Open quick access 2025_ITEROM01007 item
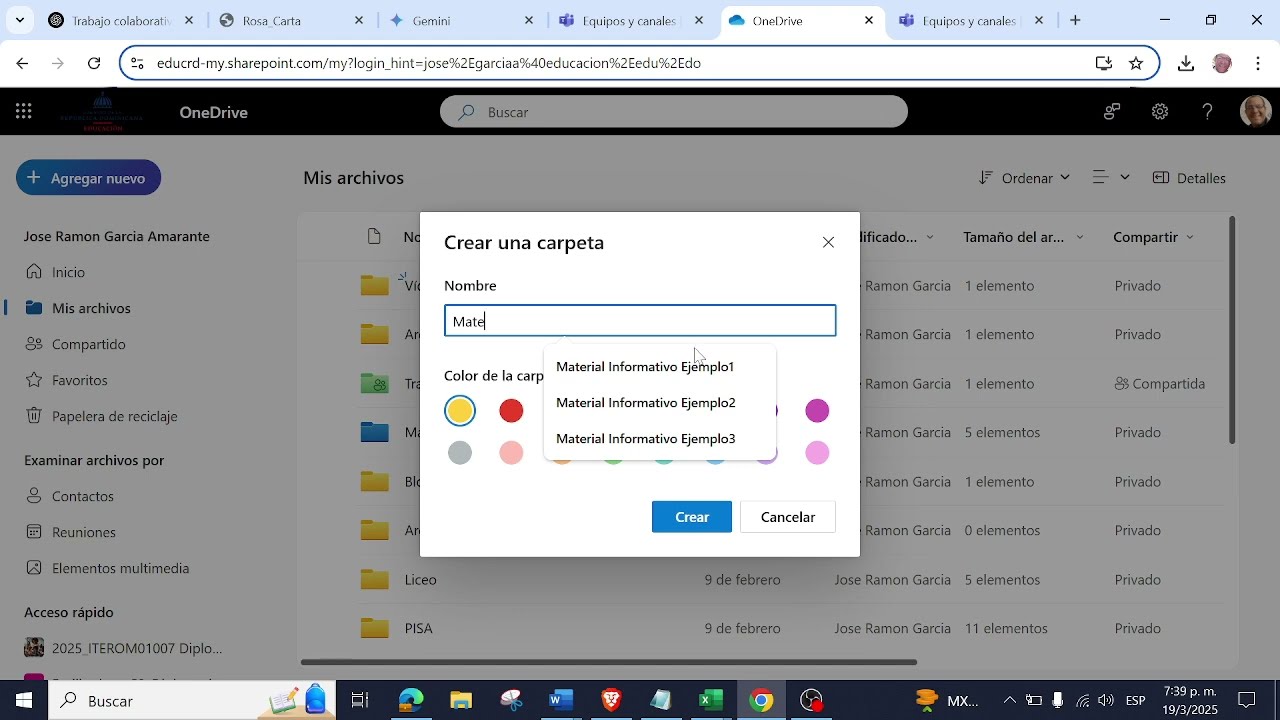The image size is (1280, 720). (x=136, y=648)
